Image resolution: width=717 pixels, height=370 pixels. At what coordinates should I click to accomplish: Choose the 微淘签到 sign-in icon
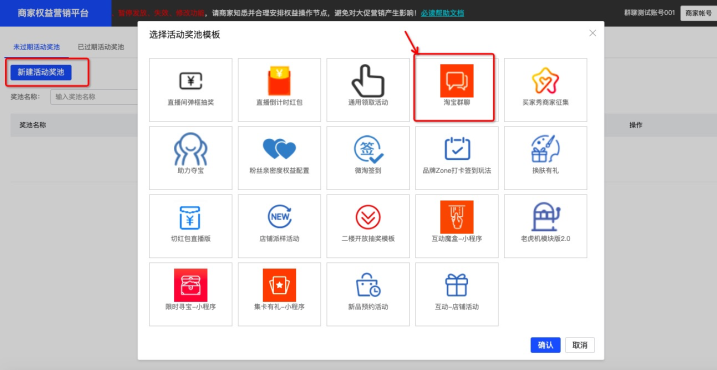[x=368, y=149]
